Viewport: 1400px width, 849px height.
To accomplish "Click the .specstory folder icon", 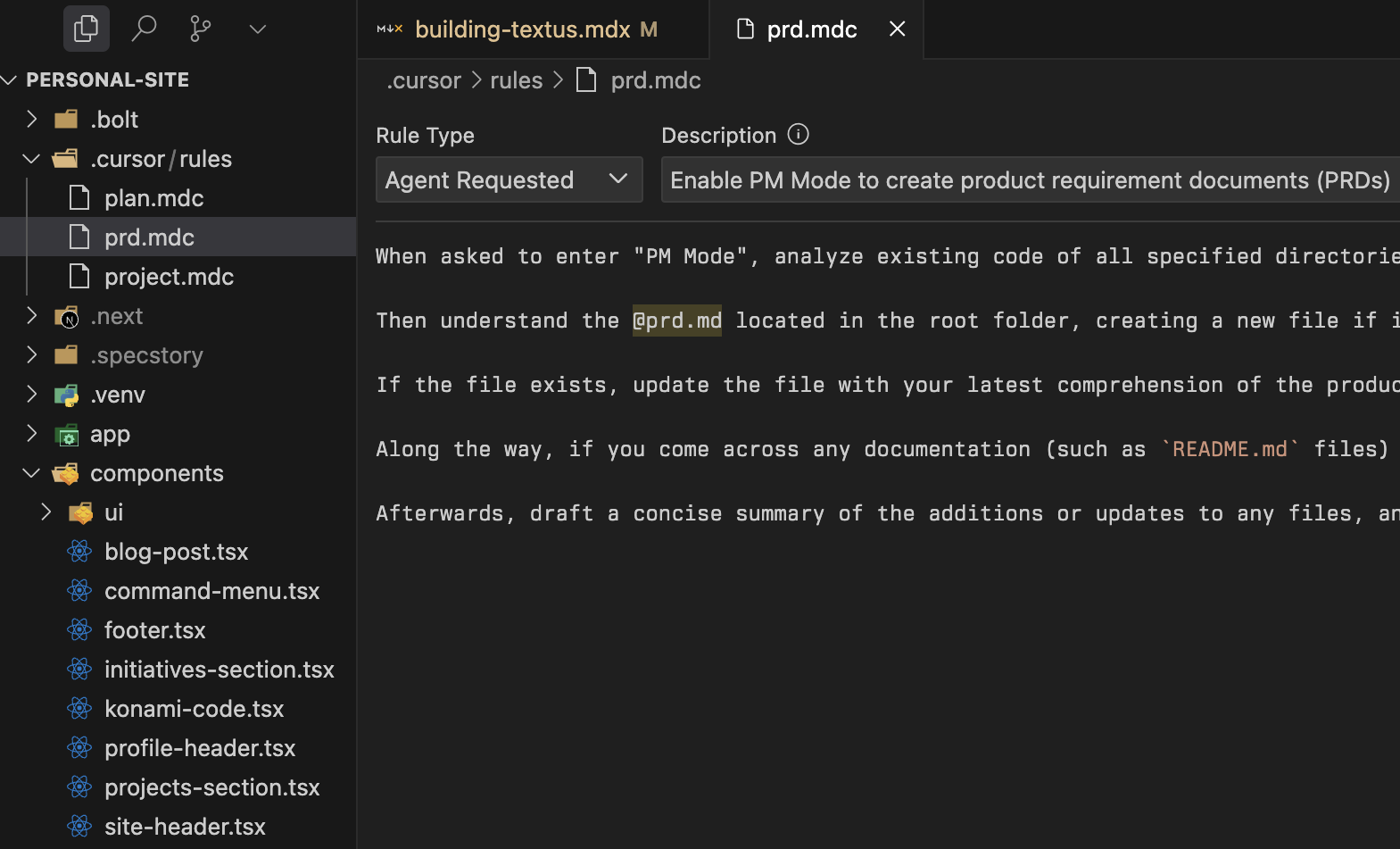I will tap(66, 354).
